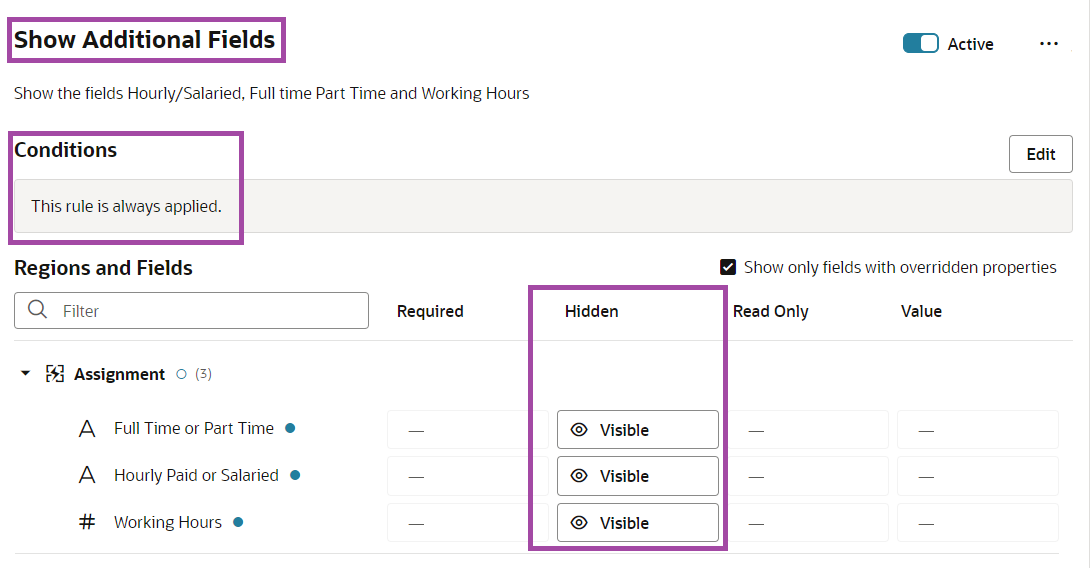Viewport: 1090px width, 568px height.
Task: Open Required setting for Full Time or Part Time
Action: (x=467, y=430)
